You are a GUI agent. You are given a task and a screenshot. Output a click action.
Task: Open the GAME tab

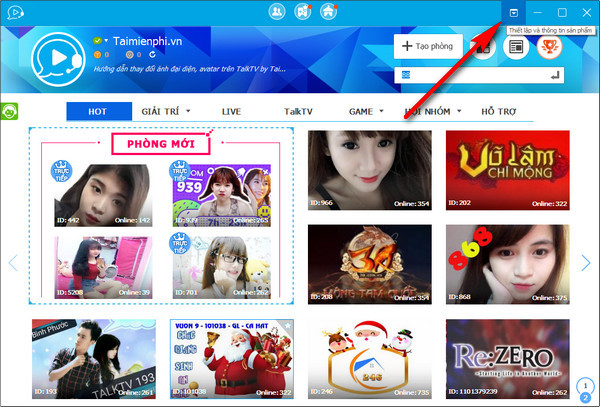click(x=360, y=111)
